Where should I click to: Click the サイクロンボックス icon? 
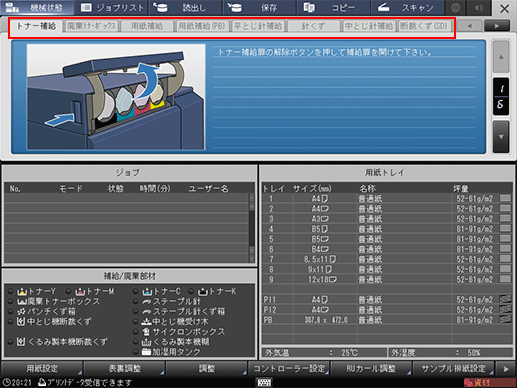[x=147, y=332]
